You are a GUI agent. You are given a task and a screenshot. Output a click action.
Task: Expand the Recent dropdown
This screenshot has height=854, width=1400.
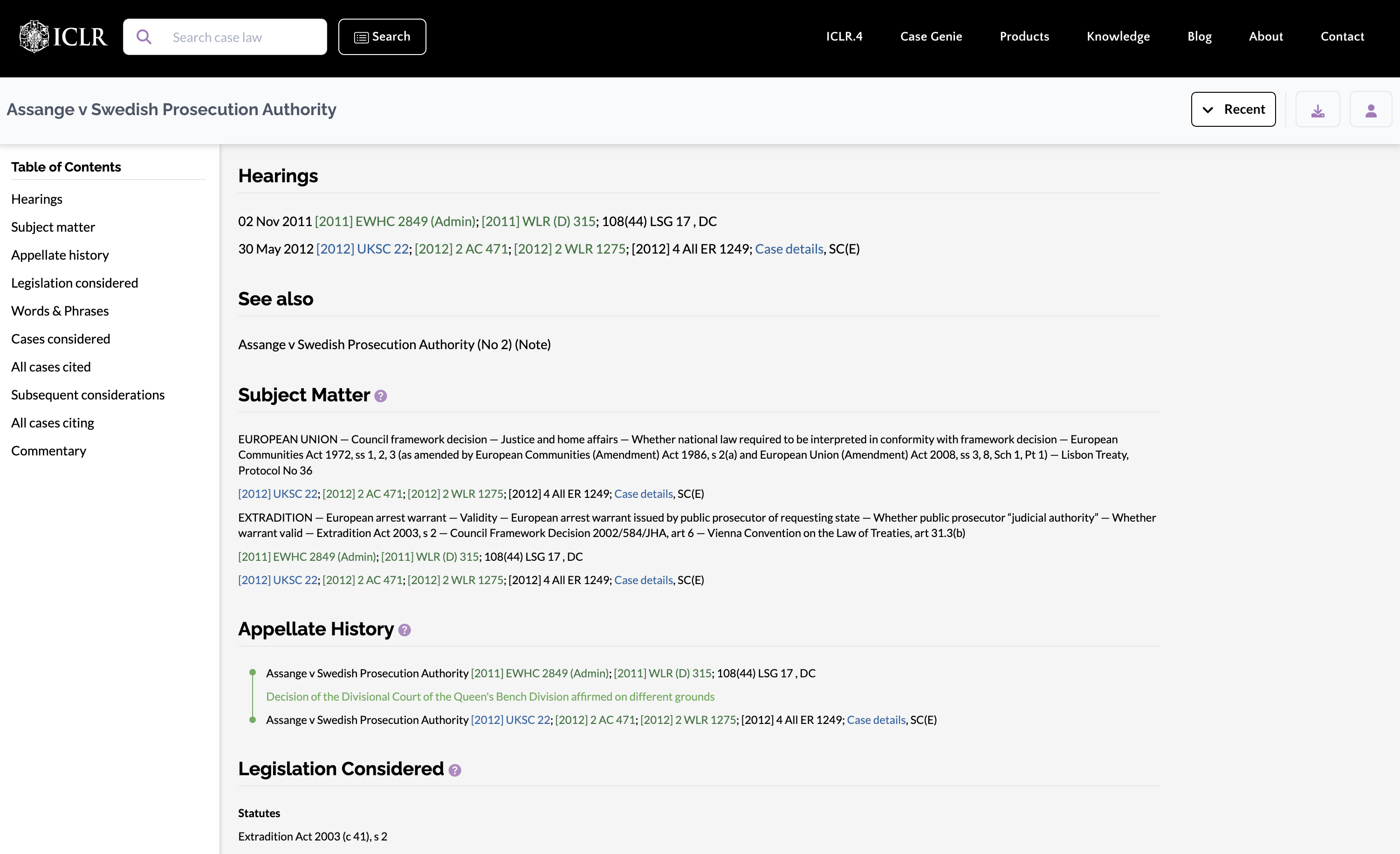pos(1233,110)
